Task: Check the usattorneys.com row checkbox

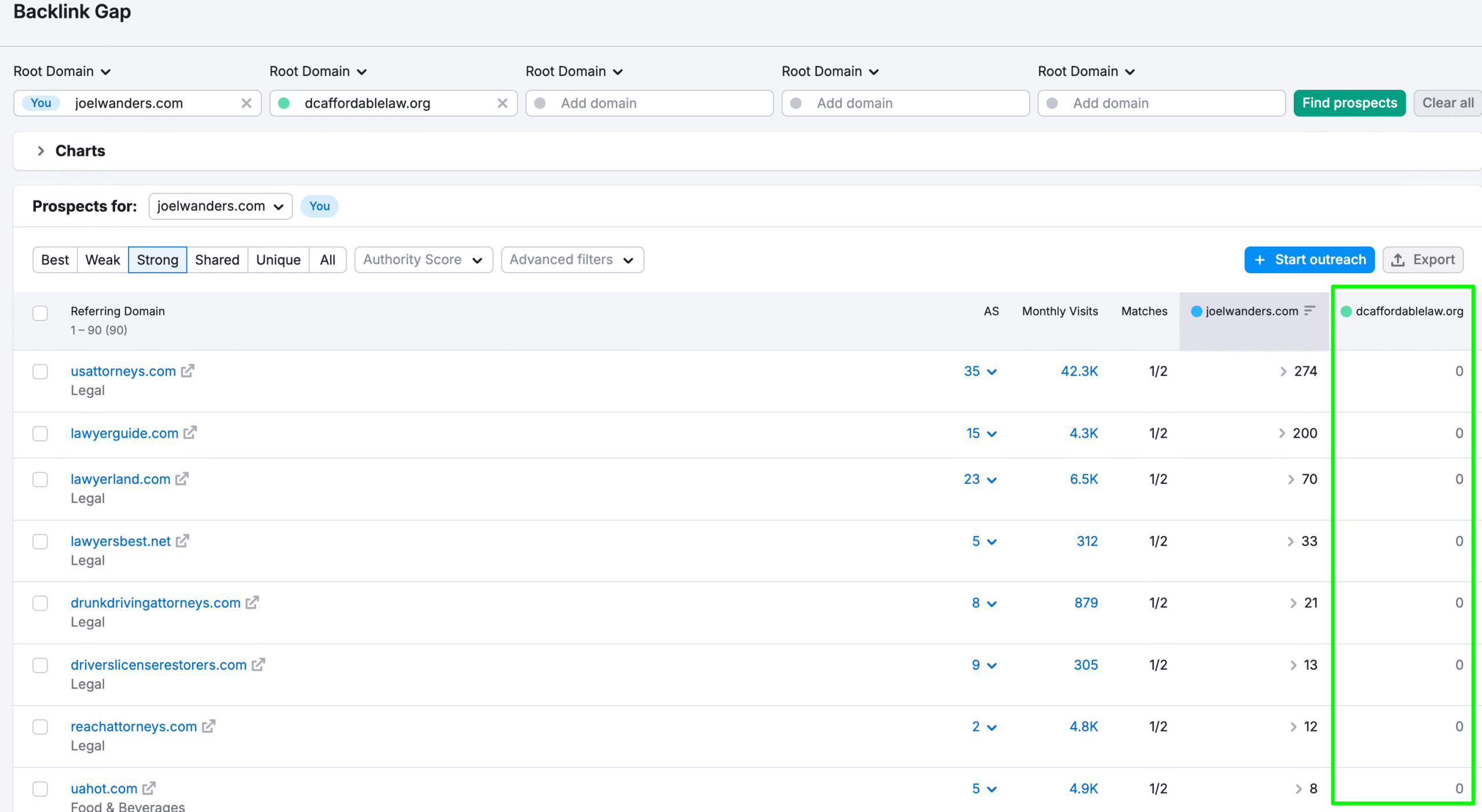Action: click(40, 371)
